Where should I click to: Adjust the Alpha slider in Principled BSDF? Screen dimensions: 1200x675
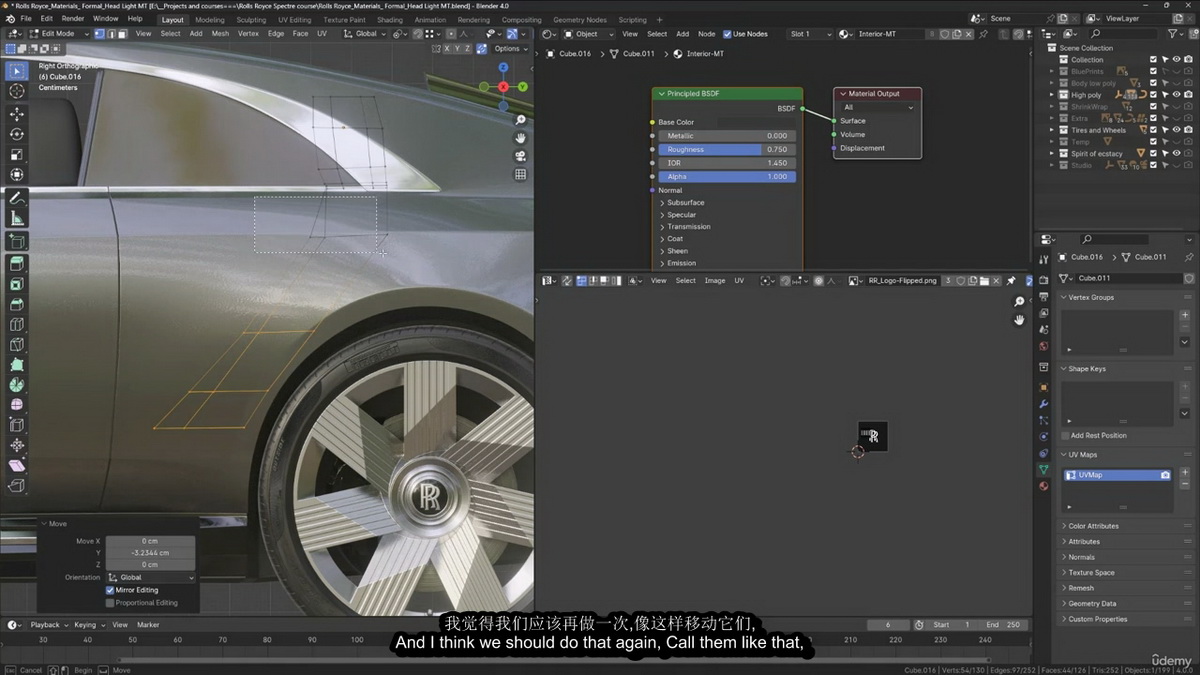[x=727, y=176]
